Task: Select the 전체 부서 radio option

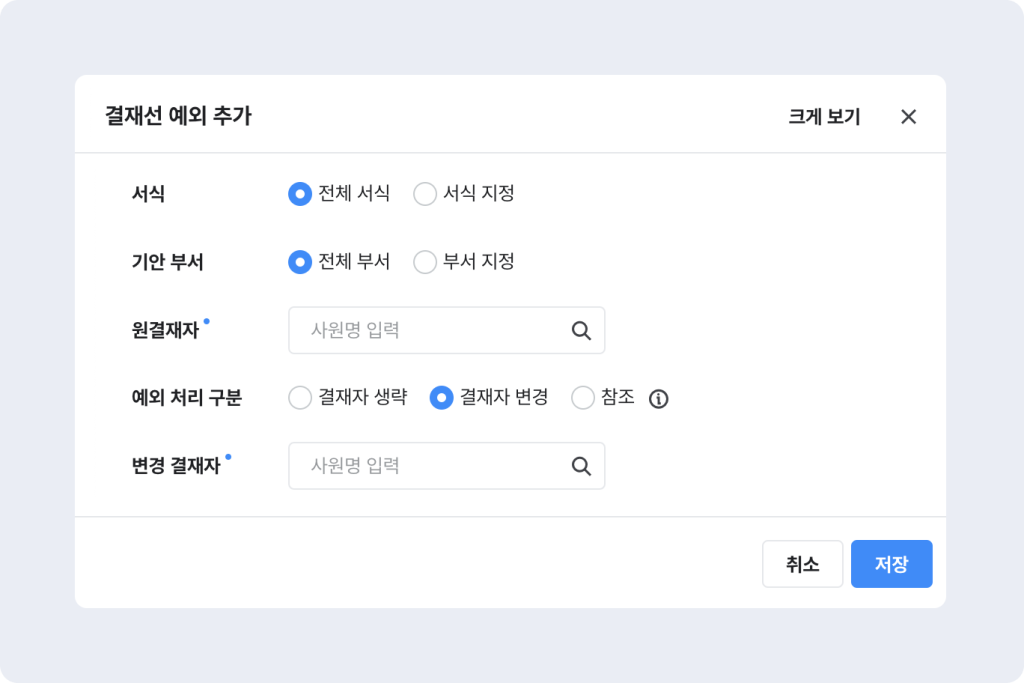Action: tap(300, 262)
